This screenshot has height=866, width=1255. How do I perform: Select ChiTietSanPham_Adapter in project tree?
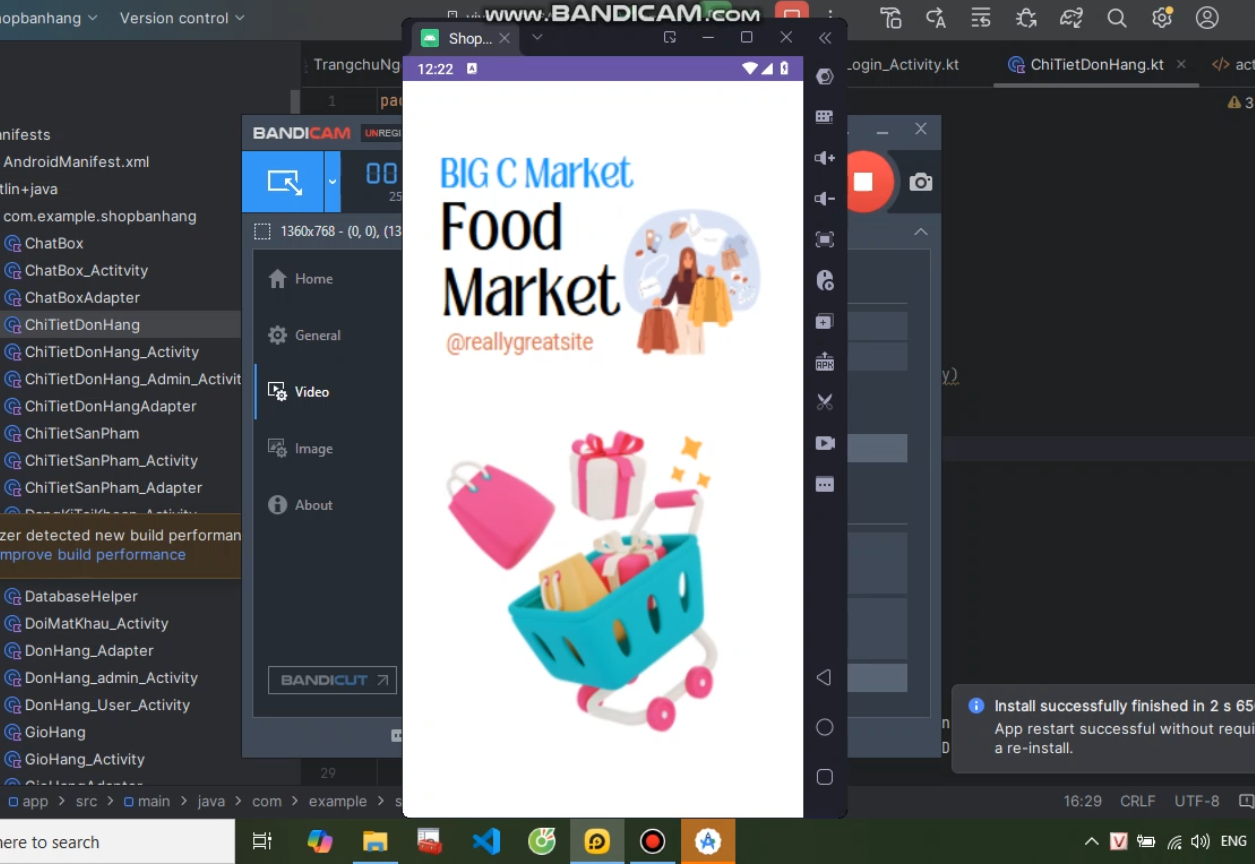(113, 488)
